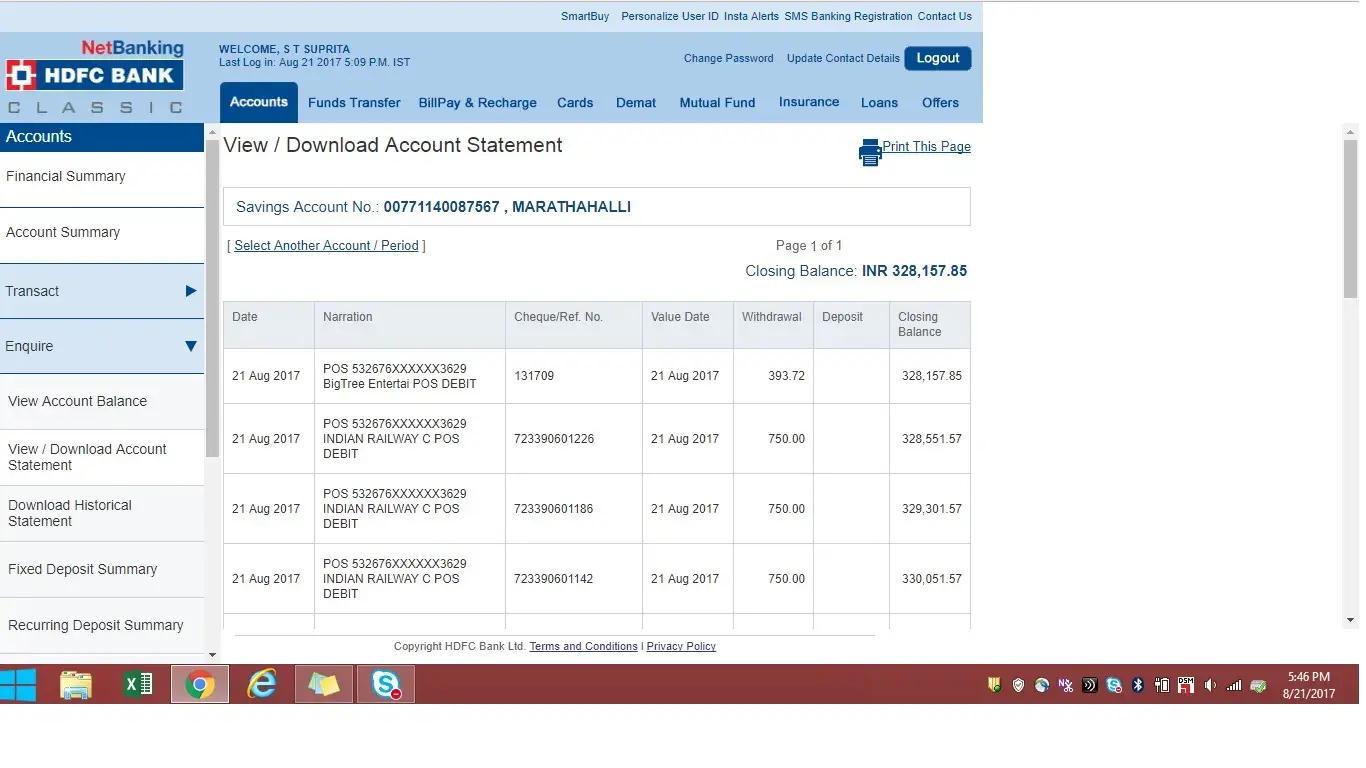Open Internet Explorer from the taskbar
Screen dimensions: 1366x768
tap(262, 685)
